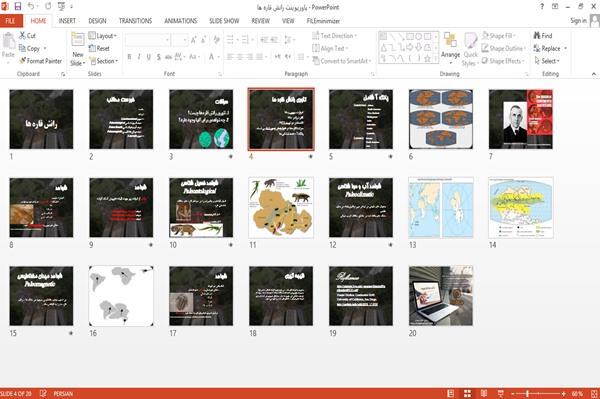The image size is (600, 399).
Task: Toggle Underline formatting
Action: [x=148, y=57]
